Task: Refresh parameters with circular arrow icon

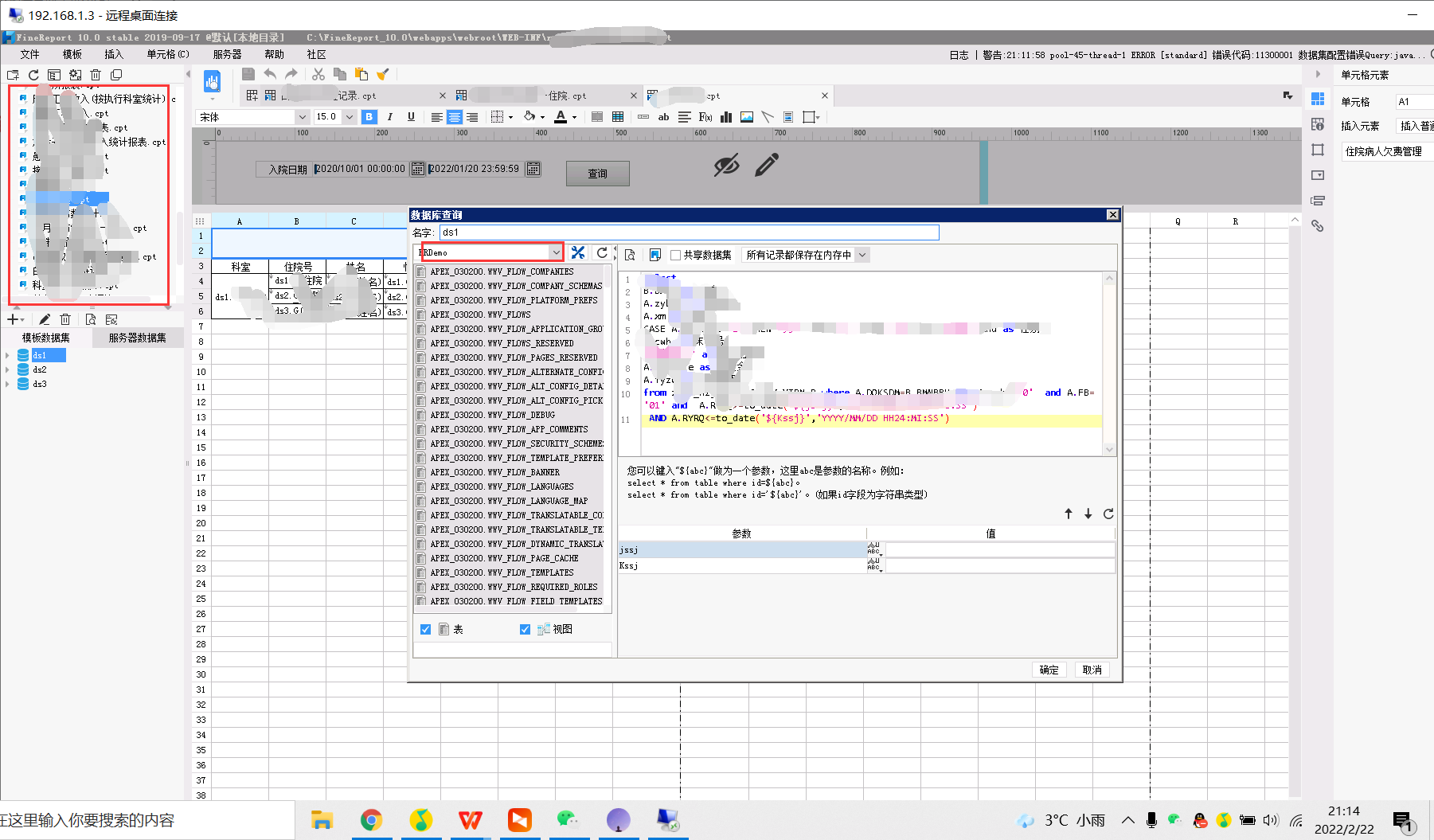Action: (1108, 514)
